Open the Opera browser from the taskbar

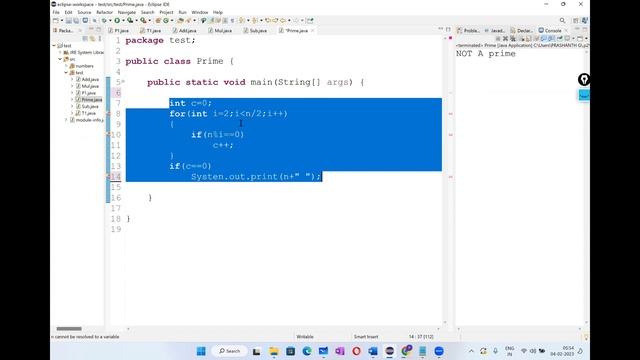pos(356,351)
